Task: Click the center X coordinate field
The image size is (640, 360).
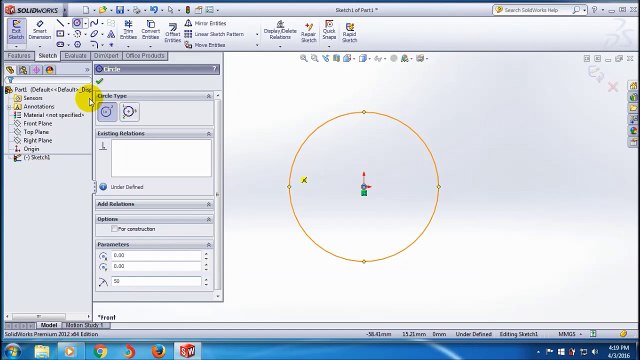Action: 156,256
